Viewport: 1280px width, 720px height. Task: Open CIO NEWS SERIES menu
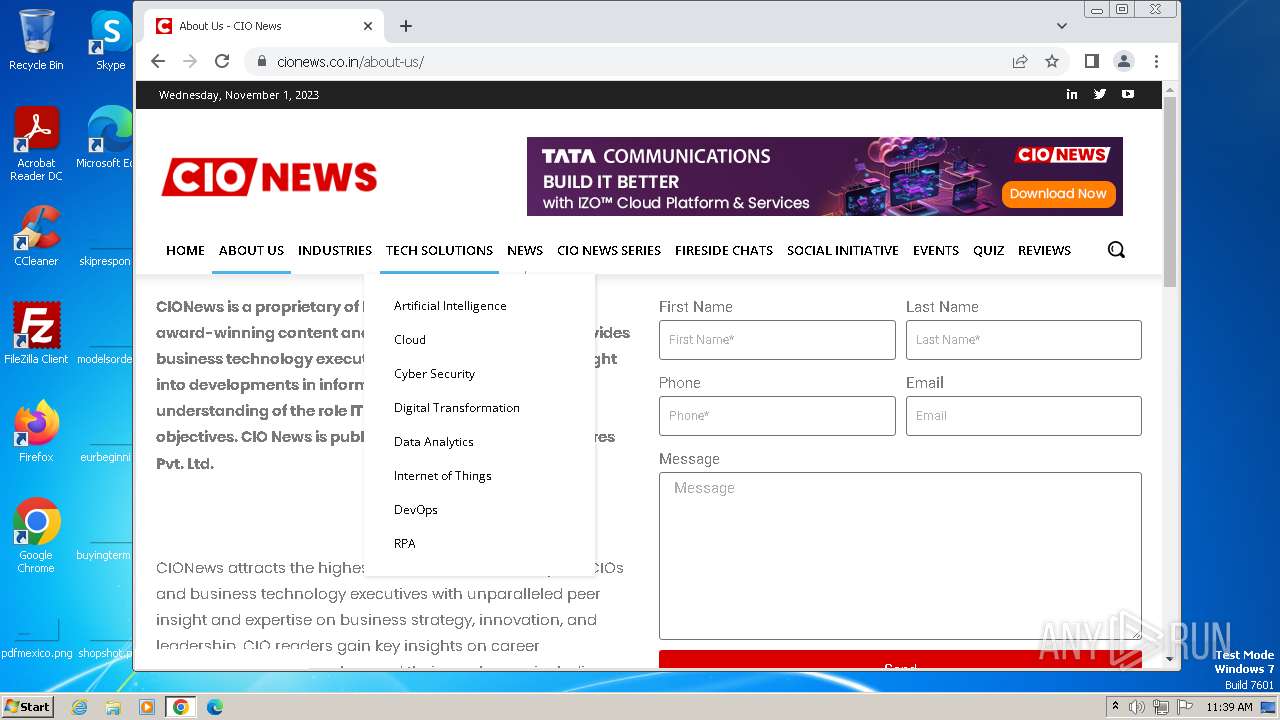pyautogui.click(x=609, y=250)
